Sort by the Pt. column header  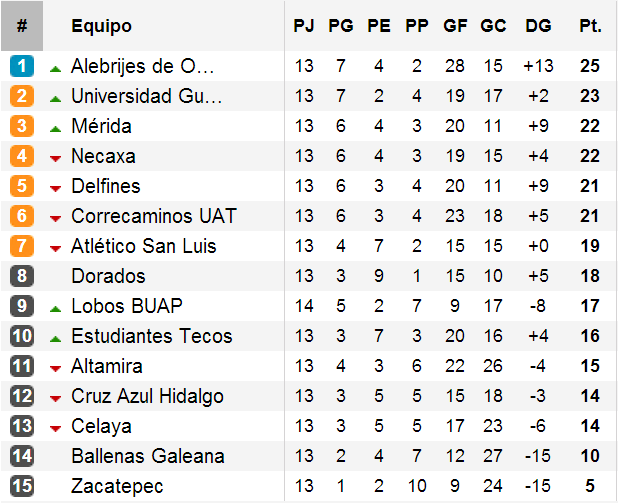click(590, 26)
